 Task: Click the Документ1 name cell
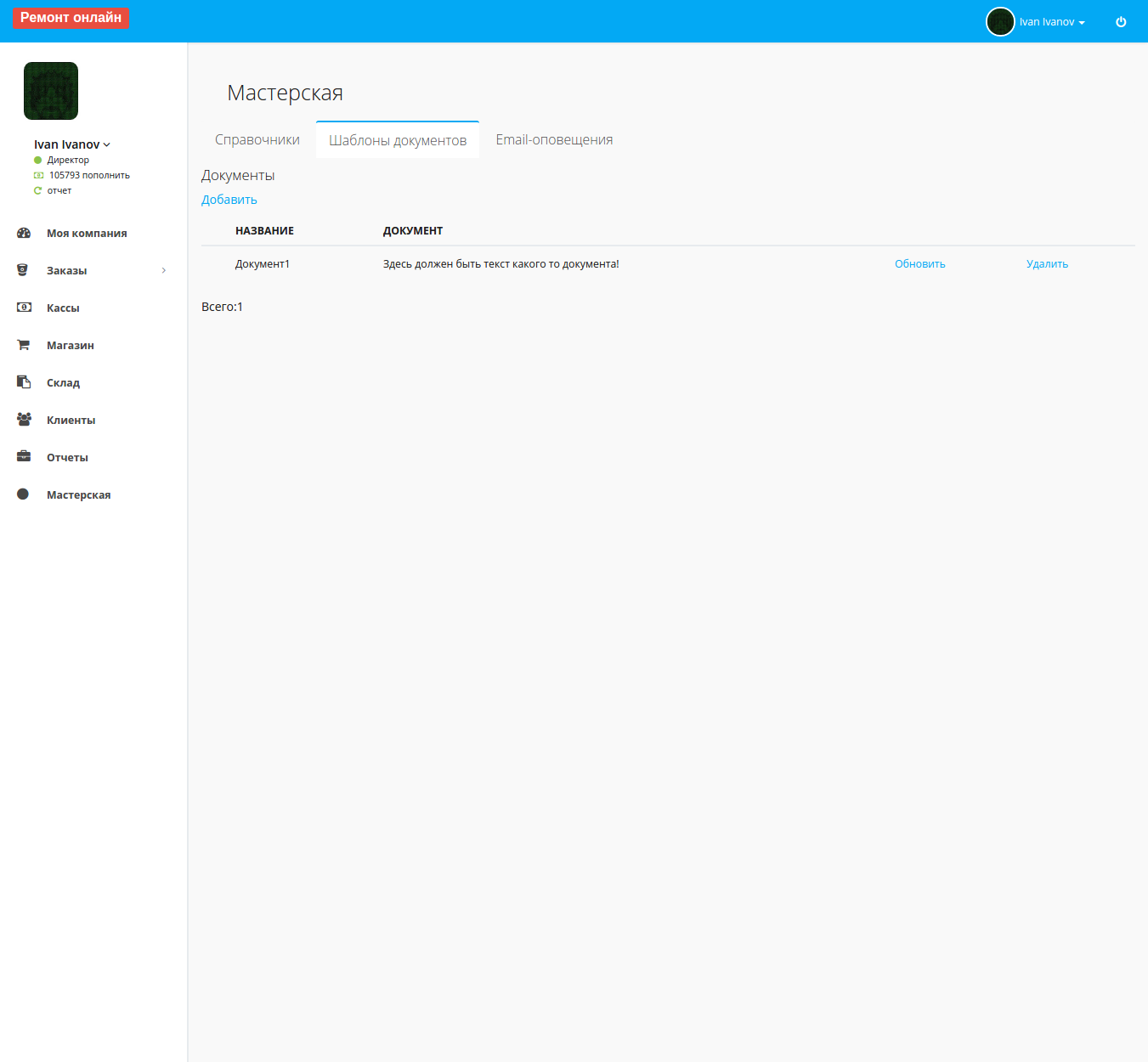pyautogui.click(x=263, y=264)
